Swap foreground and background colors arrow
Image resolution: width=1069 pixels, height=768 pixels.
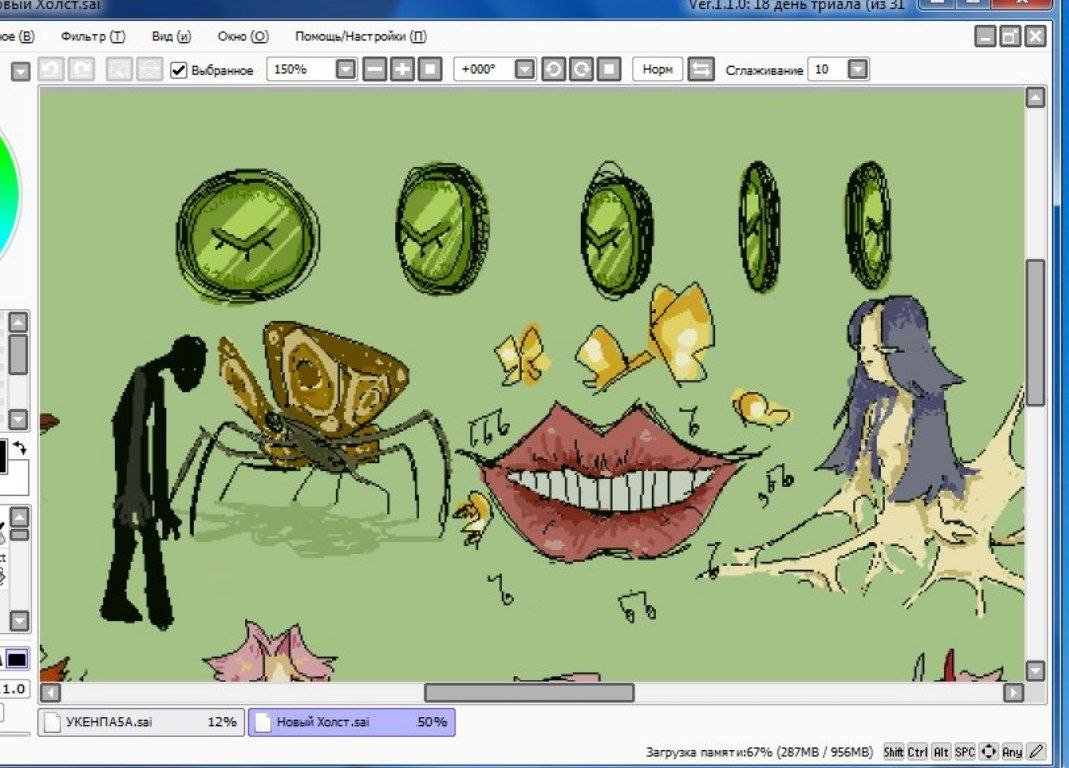[20, 448]
